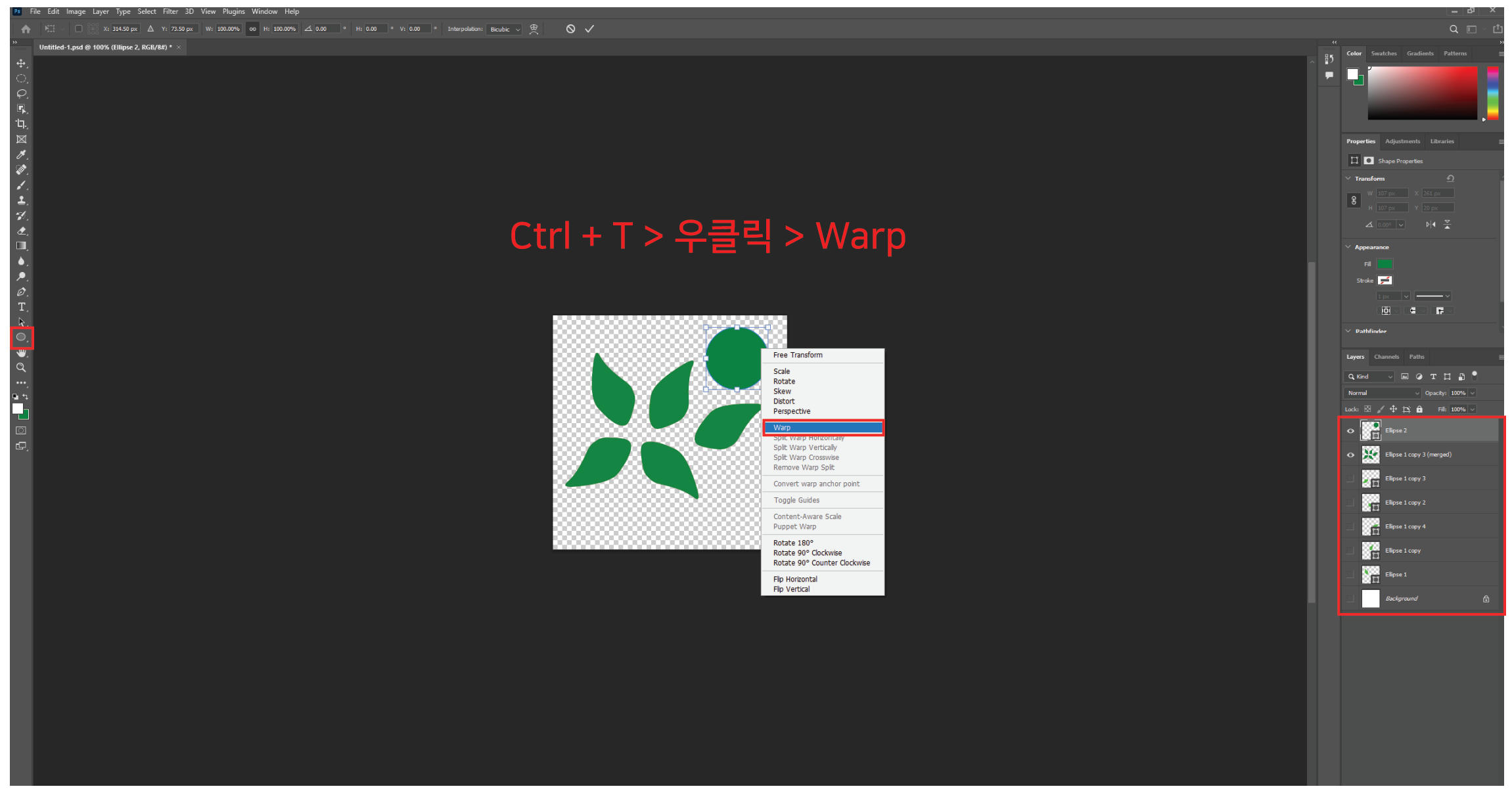Switch between free transform and warp modes

point(534,29)
